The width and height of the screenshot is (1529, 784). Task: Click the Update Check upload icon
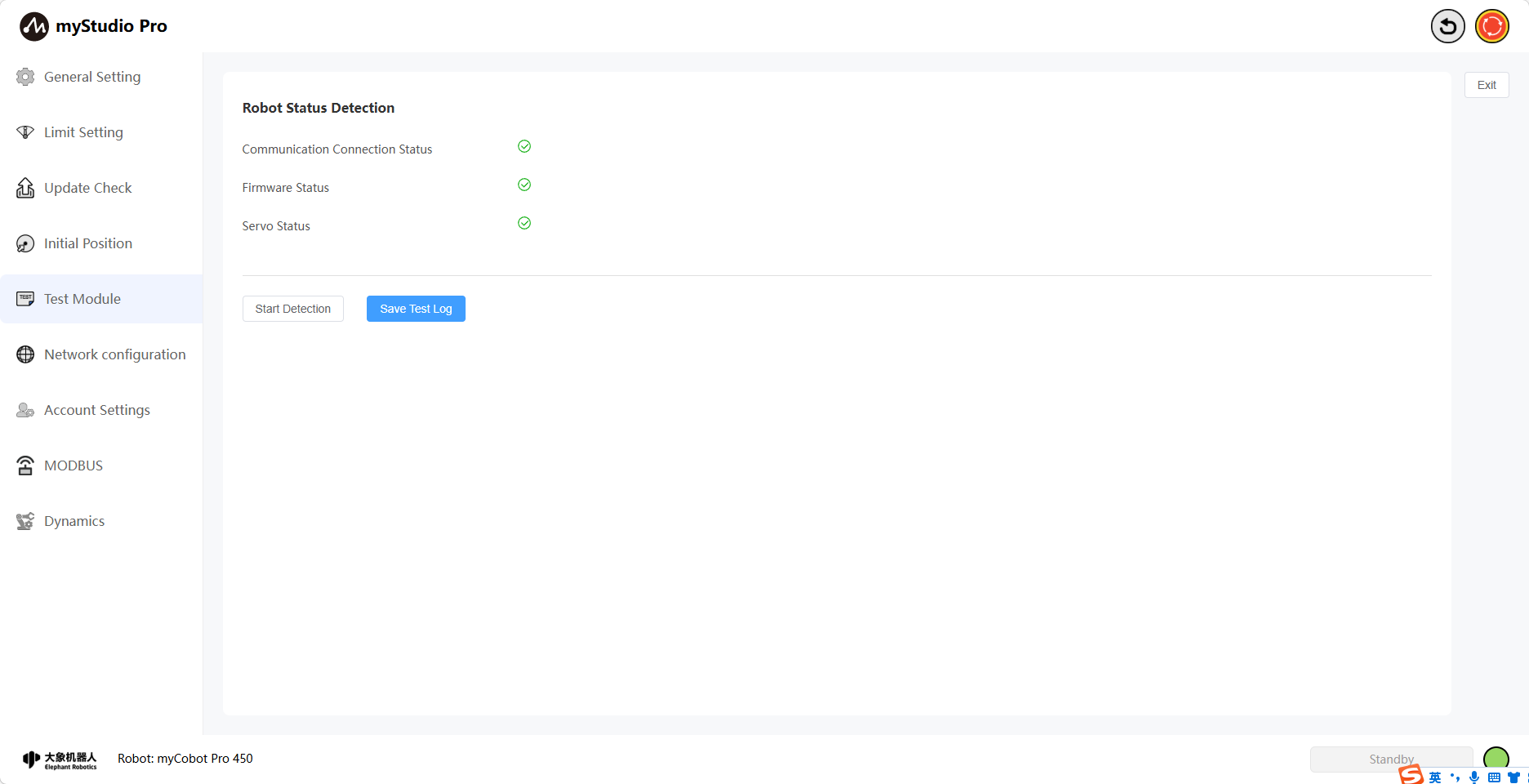[x=25, y=188]
